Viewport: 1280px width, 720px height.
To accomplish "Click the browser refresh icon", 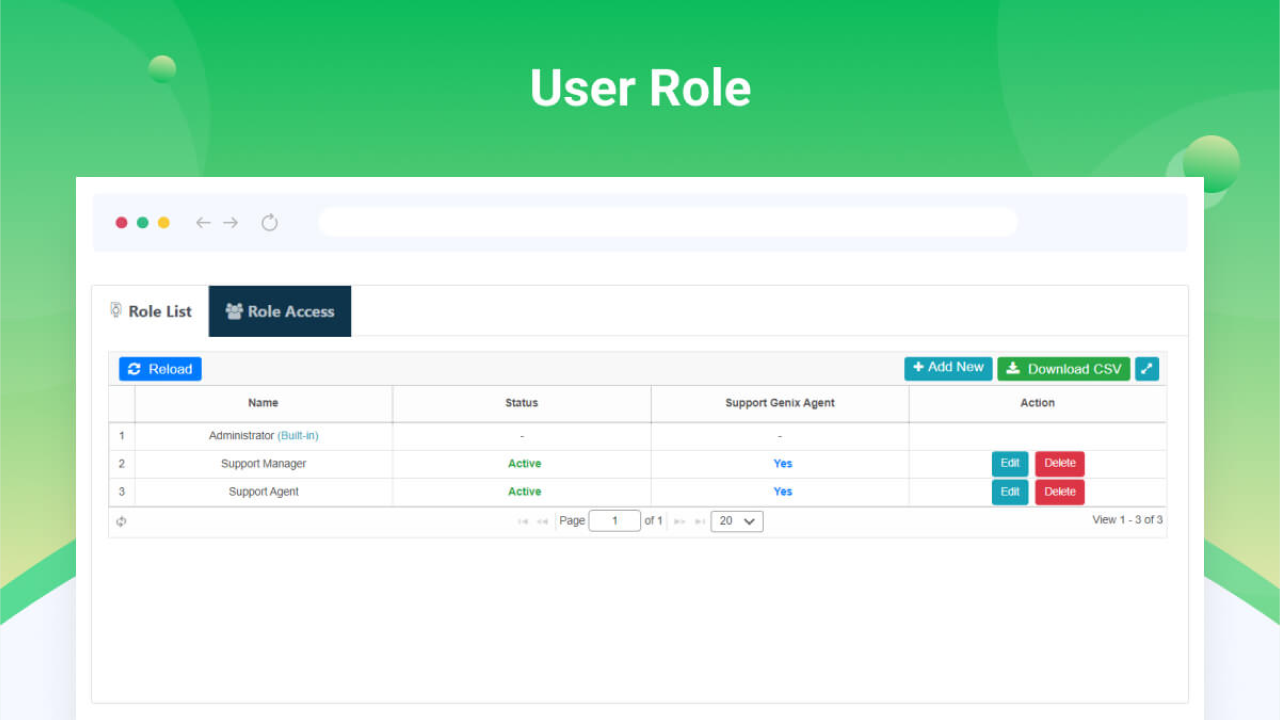I will pos(269,223).
